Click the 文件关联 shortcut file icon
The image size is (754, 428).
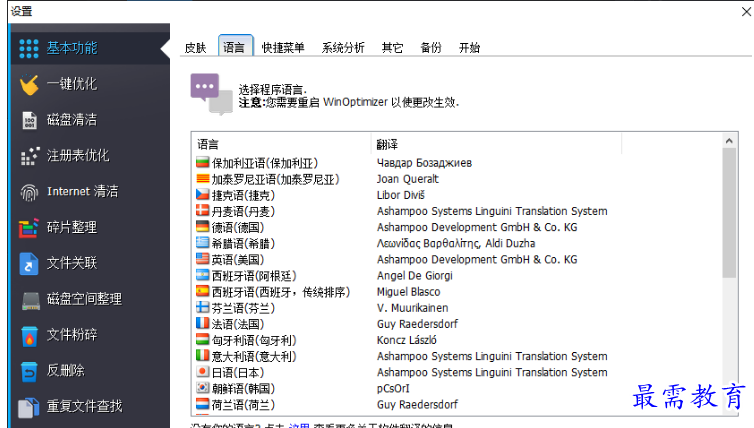pos(29,264)
